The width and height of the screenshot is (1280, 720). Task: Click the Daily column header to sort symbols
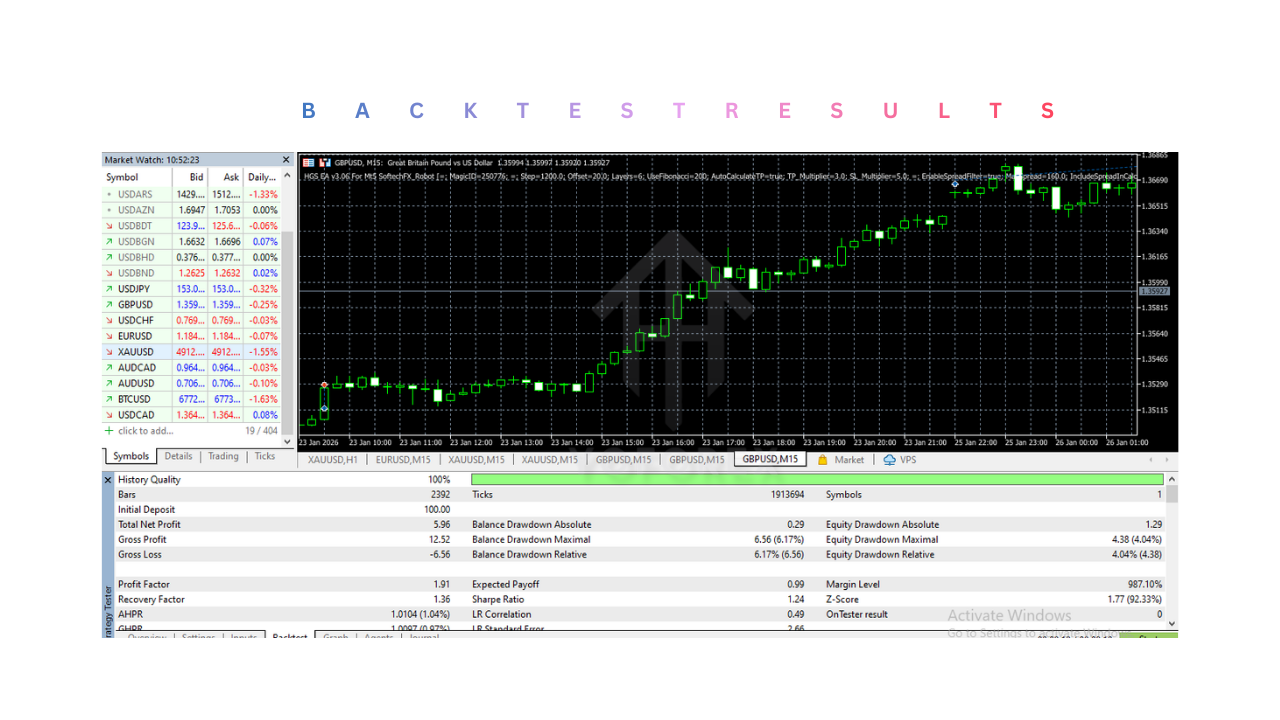[261, 176]
